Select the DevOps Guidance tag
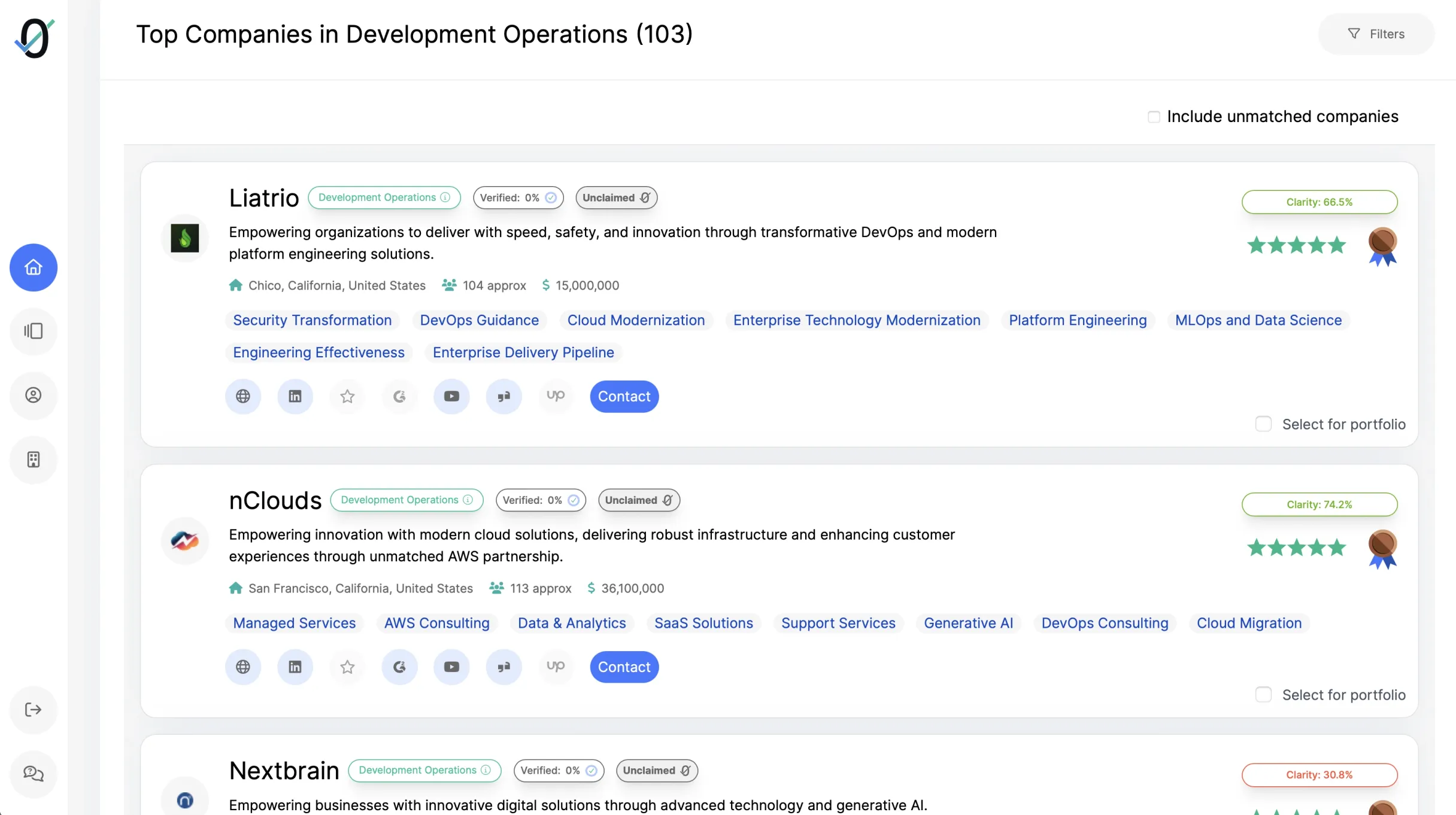Image resolution: width=1456 pixels, height=815 pixels. click(x=479, y=320)
